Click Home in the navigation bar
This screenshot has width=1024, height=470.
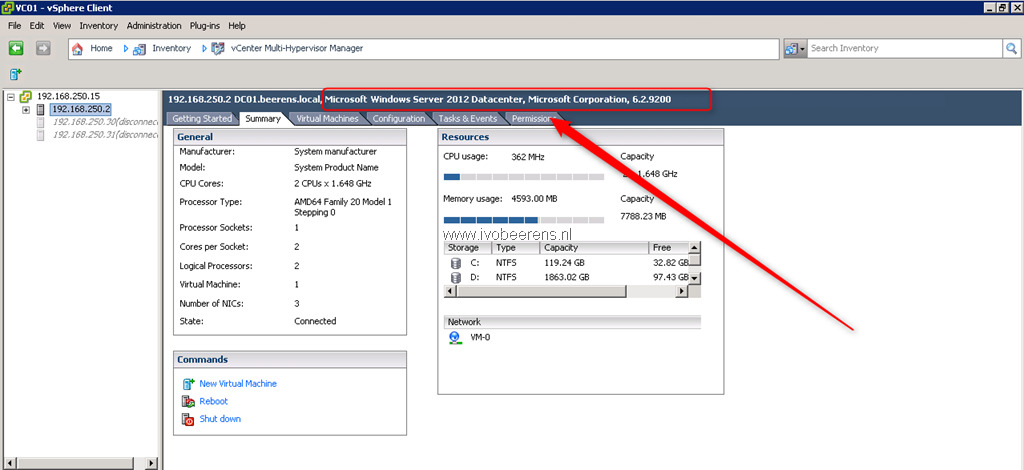101,48
